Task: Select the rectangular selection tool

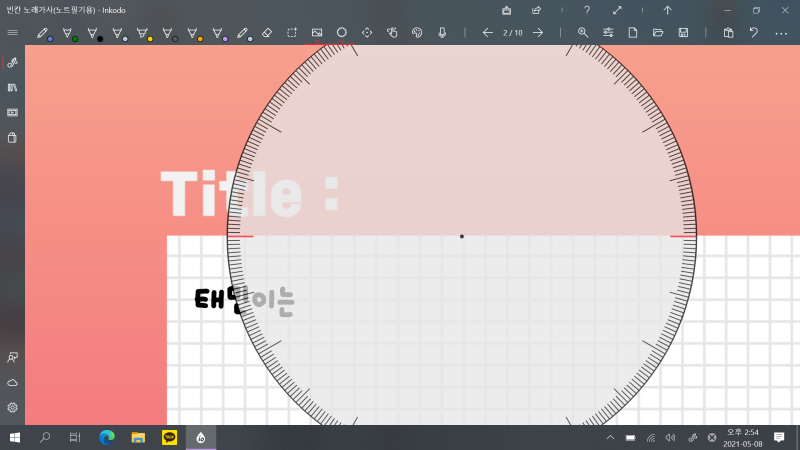Action: tap(292, 33)
